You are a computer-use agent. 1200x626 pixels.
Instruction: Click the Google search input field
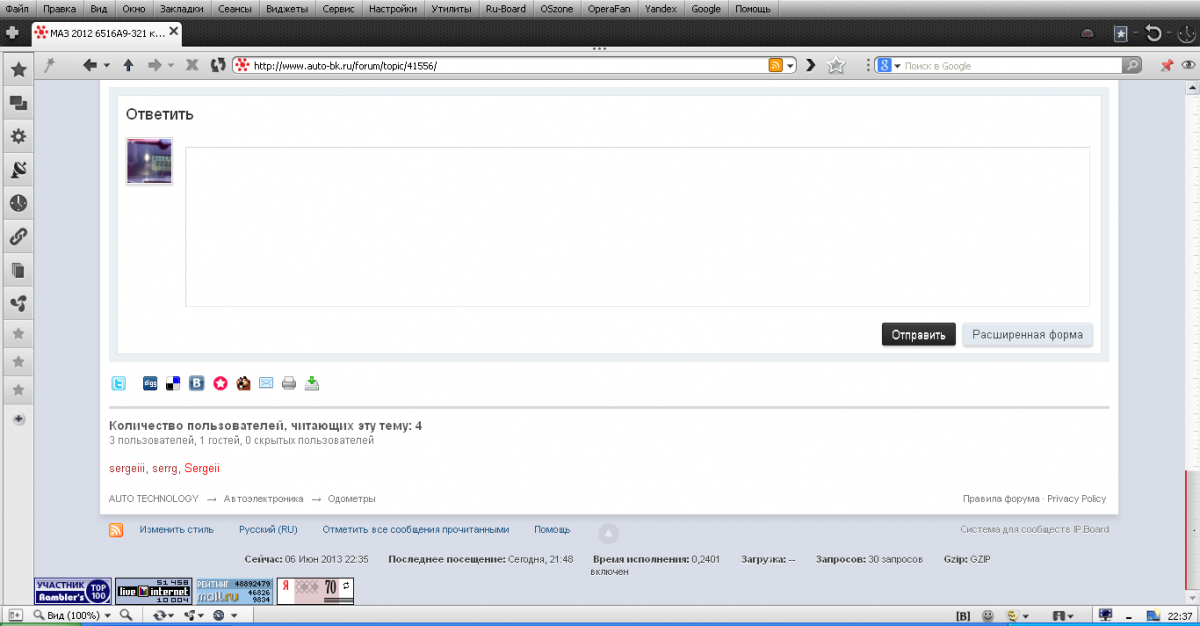point(1010,66)
